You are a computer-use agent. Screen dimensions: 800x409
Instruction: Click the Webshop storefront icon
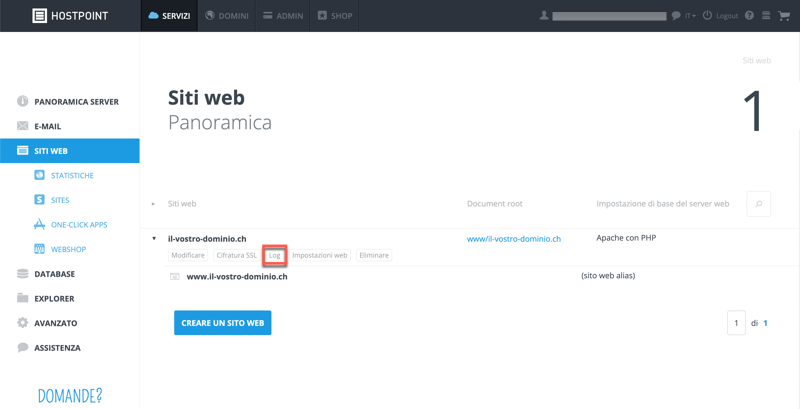[39, 249]
